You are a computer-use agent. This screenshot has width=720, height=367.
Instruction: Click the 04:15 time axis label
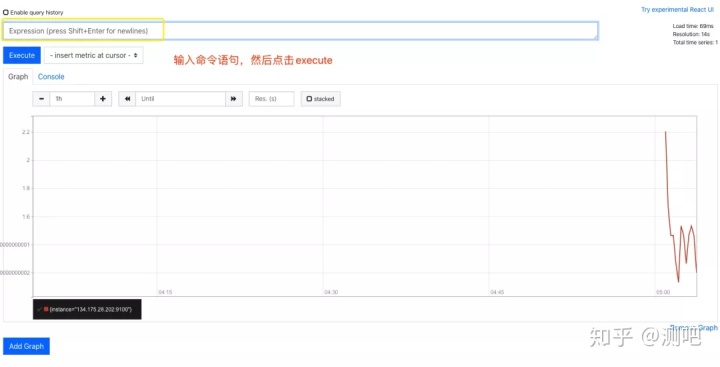[x=165, y=292]
